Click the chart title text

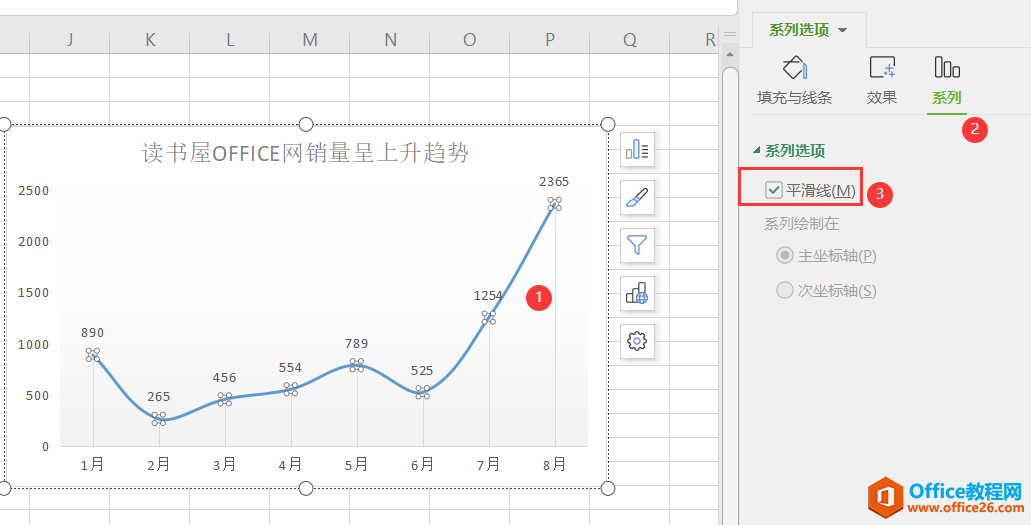[306, 153]
